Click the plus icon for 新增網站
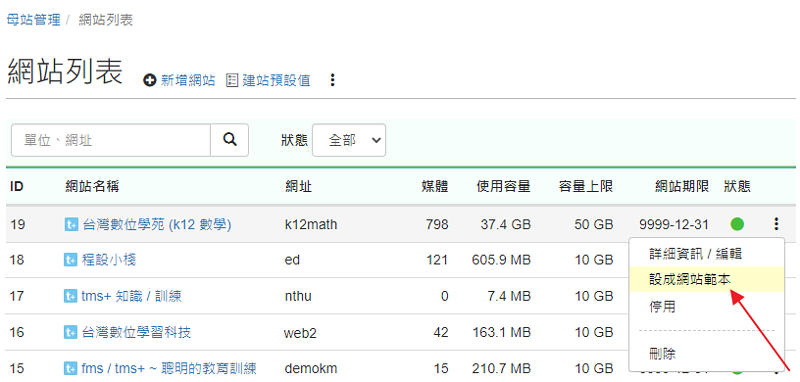 click(x=149, y=81)
